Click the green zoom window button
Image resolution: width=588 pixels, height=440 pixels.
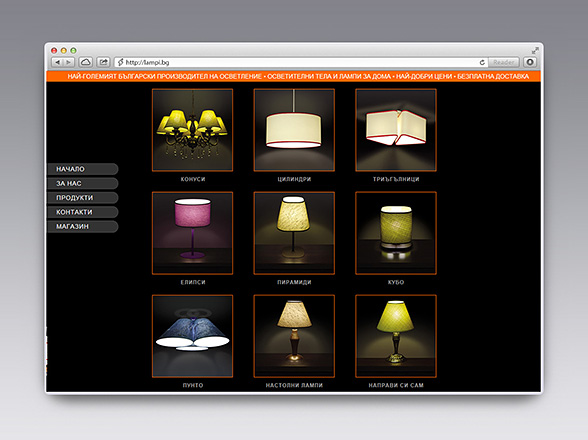74,50
